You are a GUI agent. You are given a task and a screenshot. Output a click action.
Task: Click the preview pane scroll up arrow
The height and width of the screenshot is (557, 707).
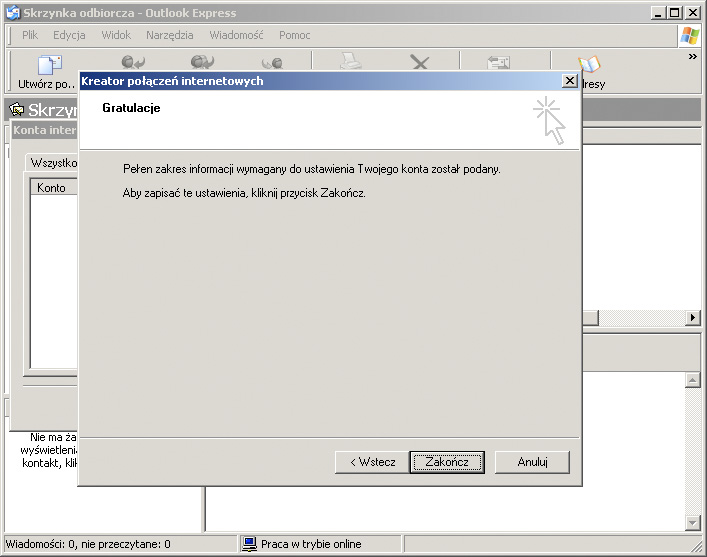692,380
